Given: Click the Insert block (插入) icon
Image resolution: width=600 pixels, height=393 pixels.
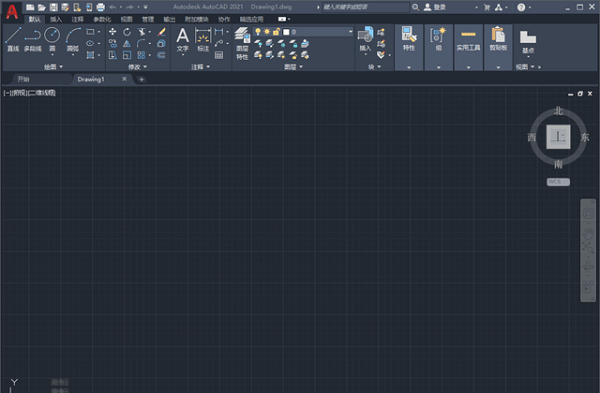Looking at the screenshot, I should (x=365, y=39).
